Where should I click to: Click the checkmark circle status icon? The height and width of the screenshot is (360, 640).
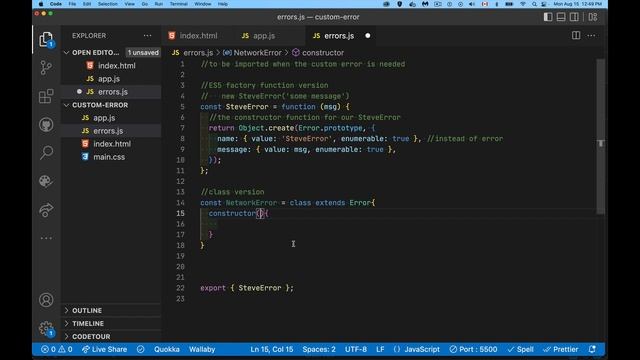pyautogui.click(x=140, y=349)
